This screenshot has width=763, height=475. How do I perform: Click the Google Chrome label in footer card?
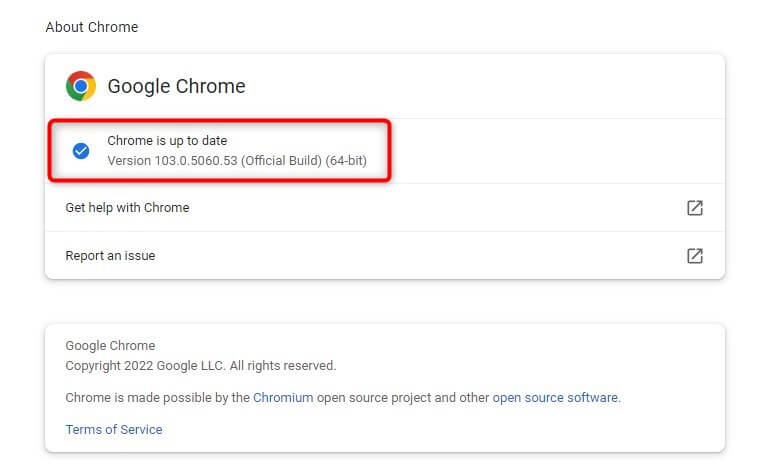[110, 346]
